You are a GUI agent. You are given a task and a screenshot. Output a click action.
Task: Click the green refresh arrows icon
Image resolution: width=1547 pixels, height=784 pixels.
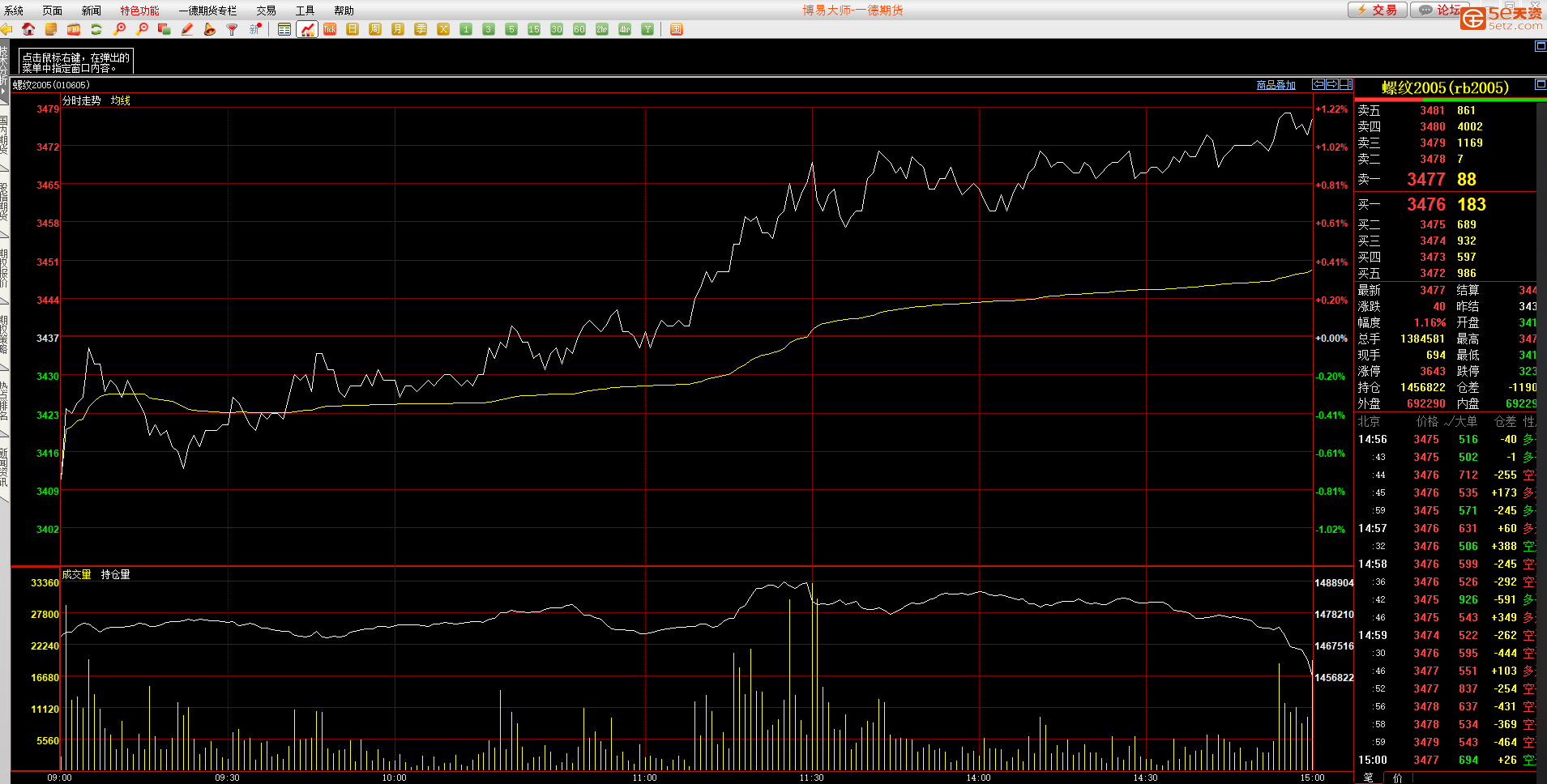[96, 29]
